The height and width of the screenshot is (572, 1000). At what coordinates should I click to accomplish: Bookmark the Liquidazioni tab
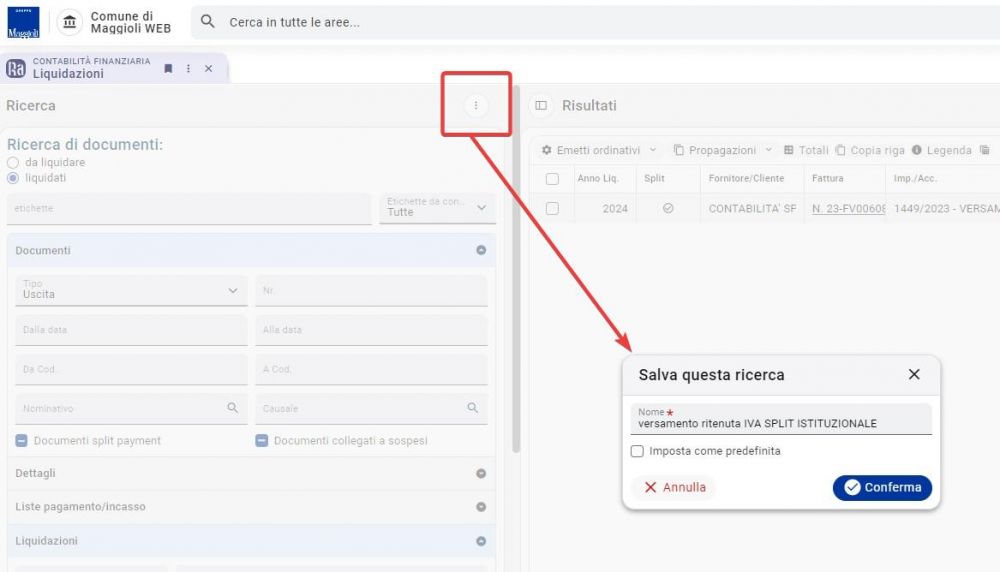(x=168, y=68)
